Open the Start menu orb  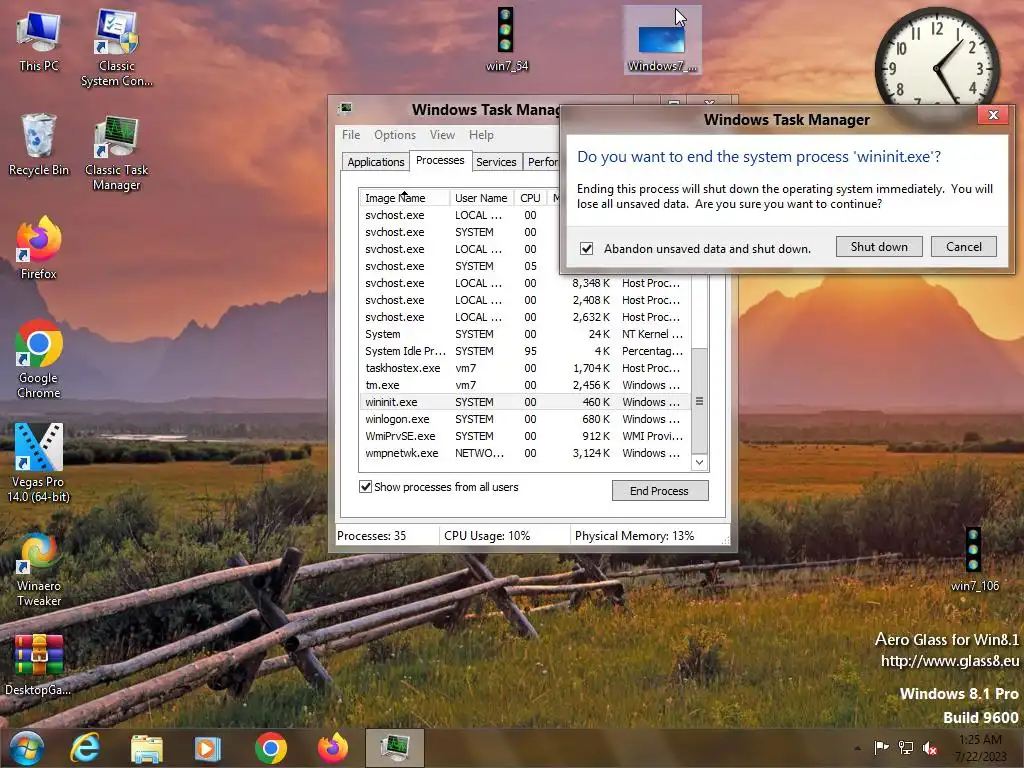point(27,748)
